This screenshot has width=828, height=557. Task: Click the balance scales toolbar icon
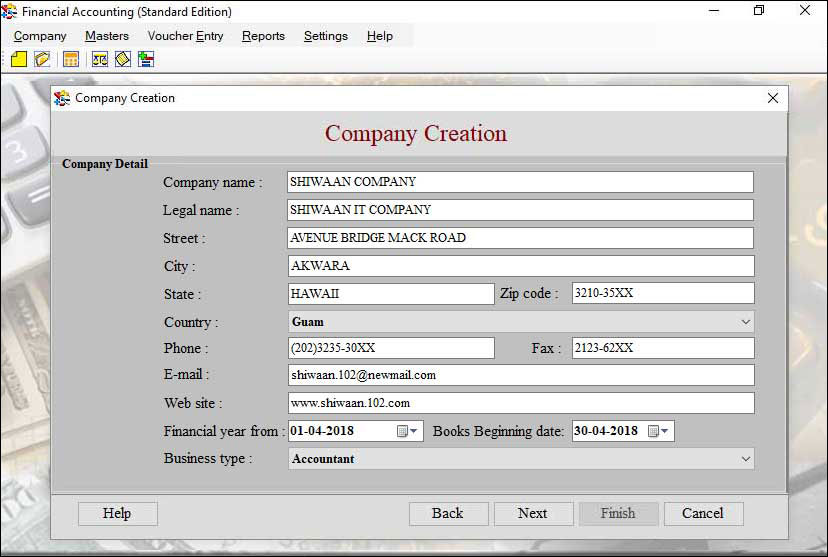coord(100,59)
